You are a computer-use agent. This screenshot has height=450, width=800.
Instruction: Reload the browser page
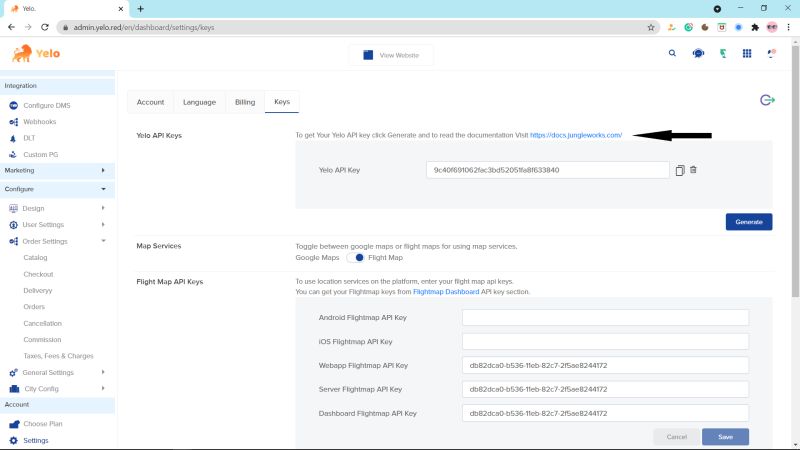click(45, 27)
